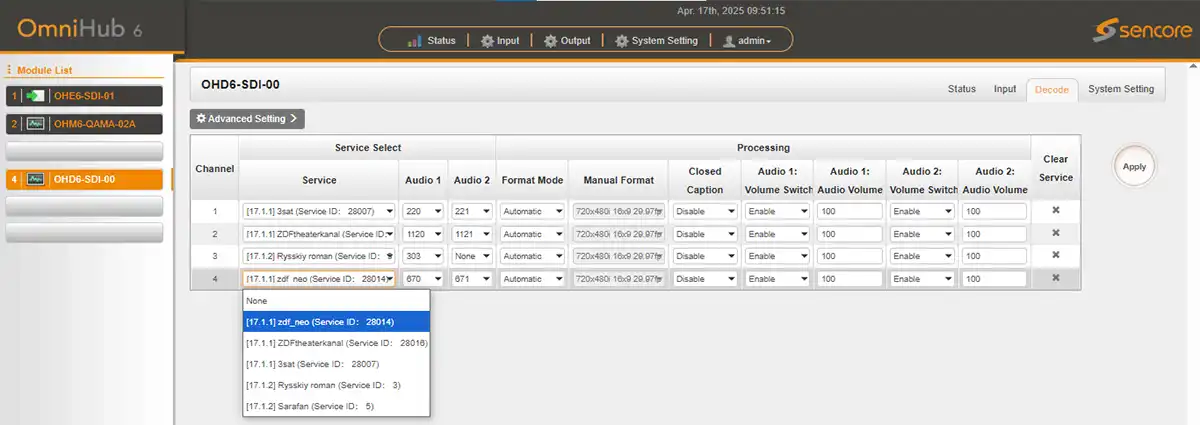Open channel 1 Format Mode dropdown
The height and width of the screenshot is (425, 1200).
click(x=532, y=211)
